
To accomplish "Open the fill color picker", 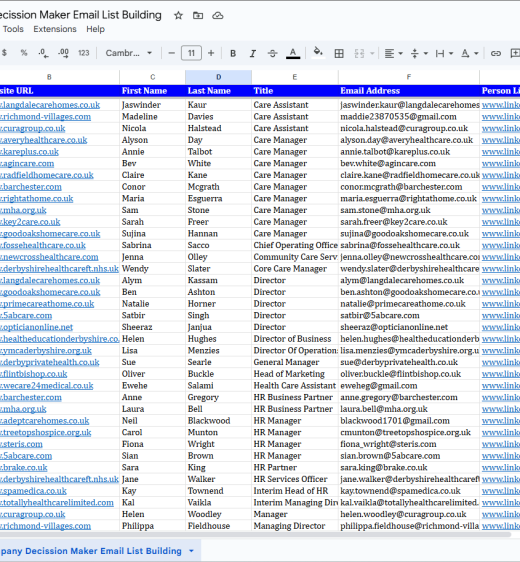I will tap(318, 53).
